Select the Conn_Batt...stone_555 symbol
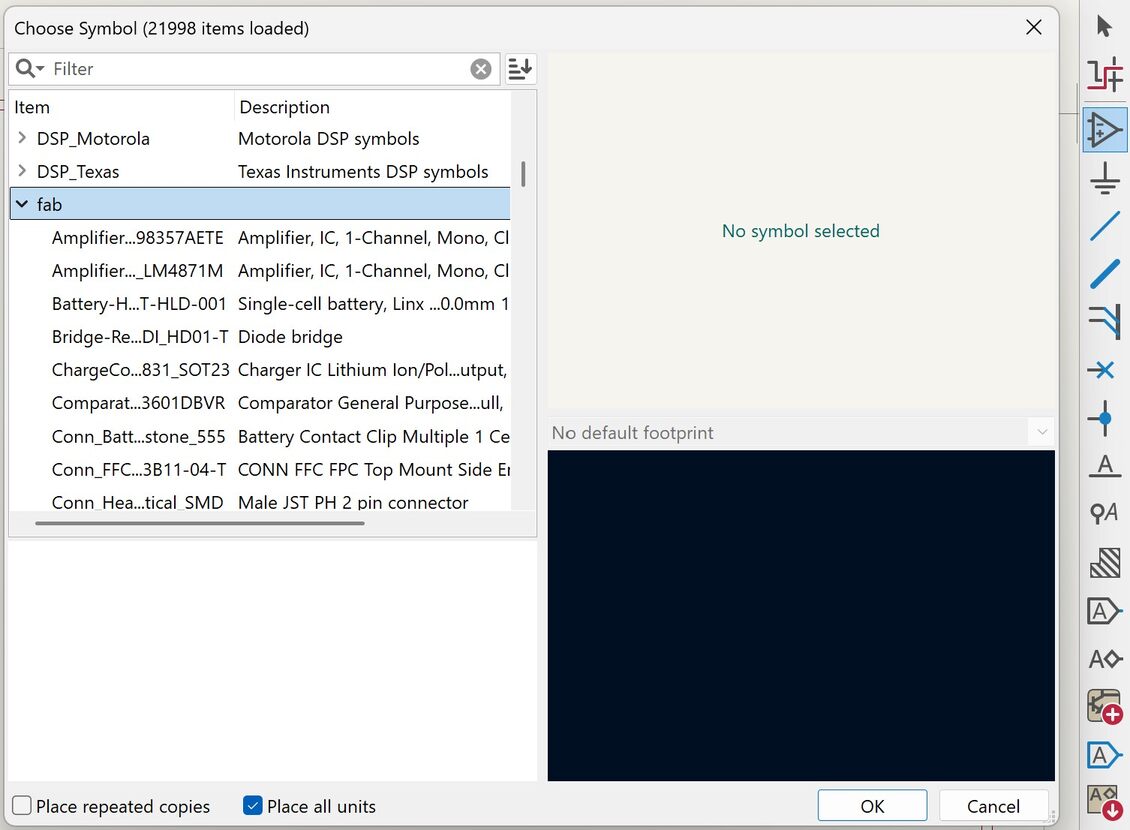This screenshot has width=1130, height=830. (138, 437)
